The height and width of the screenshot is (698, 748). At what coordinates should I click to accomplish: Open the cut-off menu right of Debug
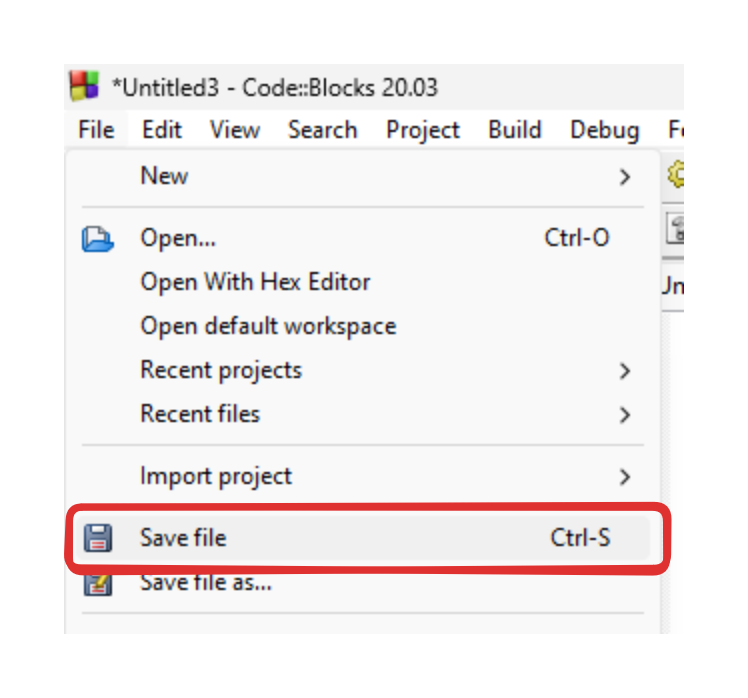[674, 130]
